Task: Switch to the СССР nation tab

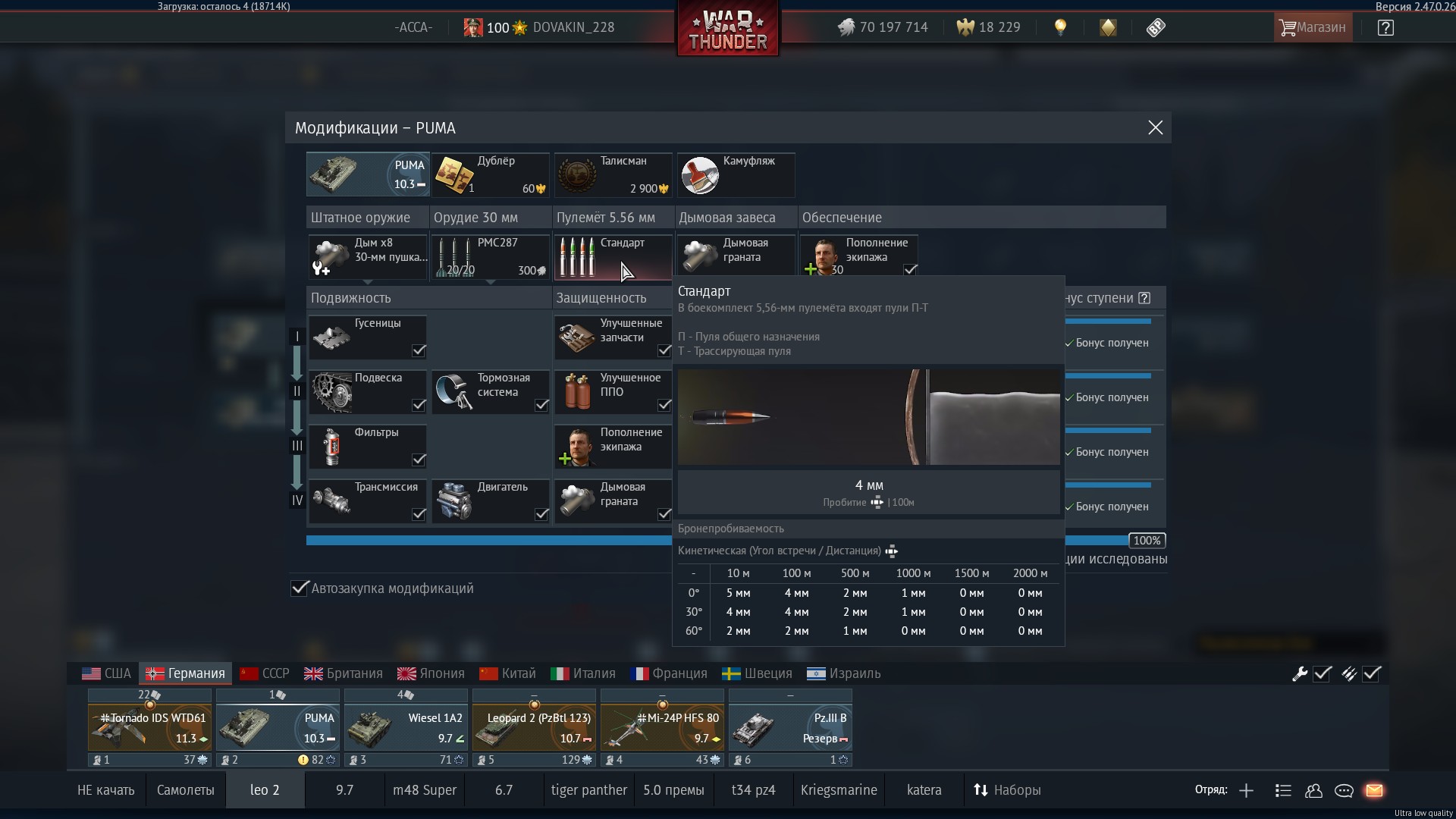Action: click(x=264, y=673)
